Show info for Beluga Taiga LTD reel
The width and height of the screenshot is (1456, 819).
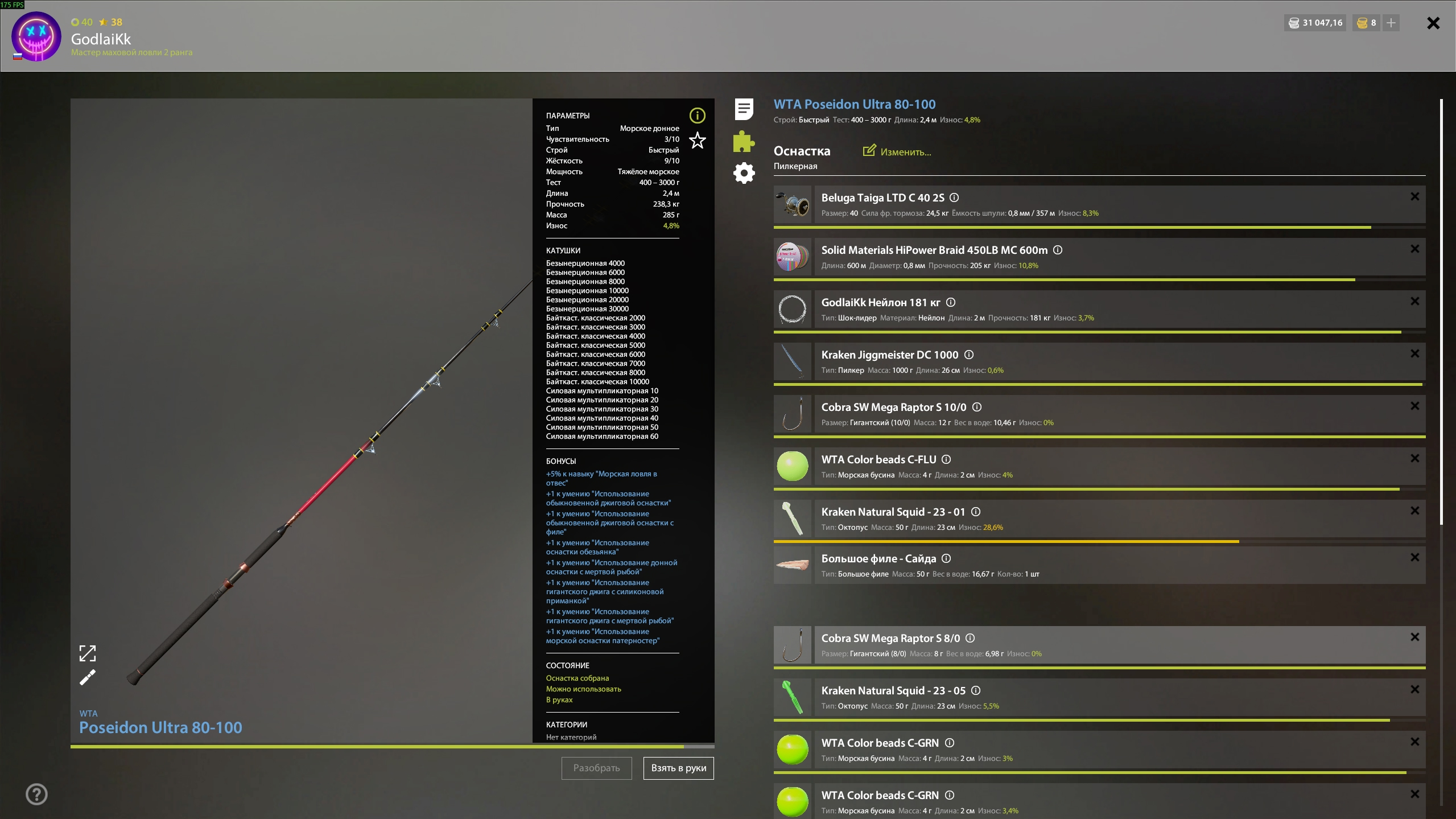point(954,197)
